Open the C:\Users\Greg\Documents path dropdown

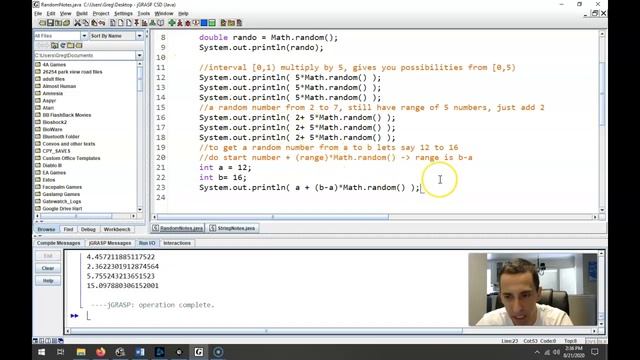(x=140, y=55)
